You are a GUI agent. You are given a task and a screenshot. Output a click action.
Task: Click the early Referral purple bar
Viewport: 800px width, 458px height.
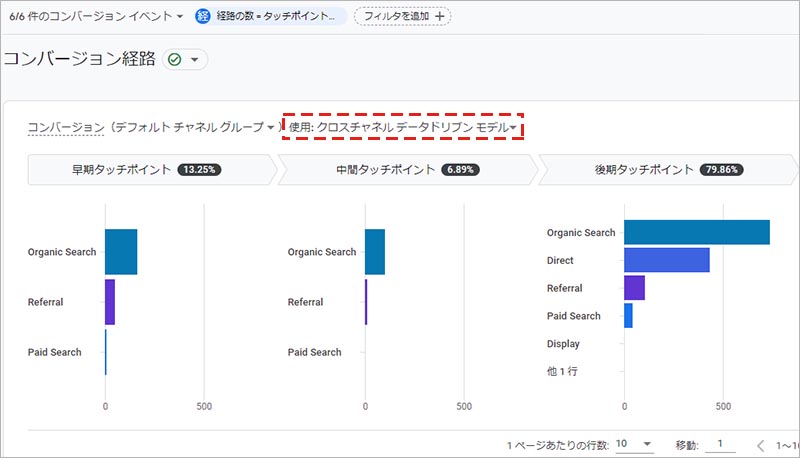(x=110, y=302)
